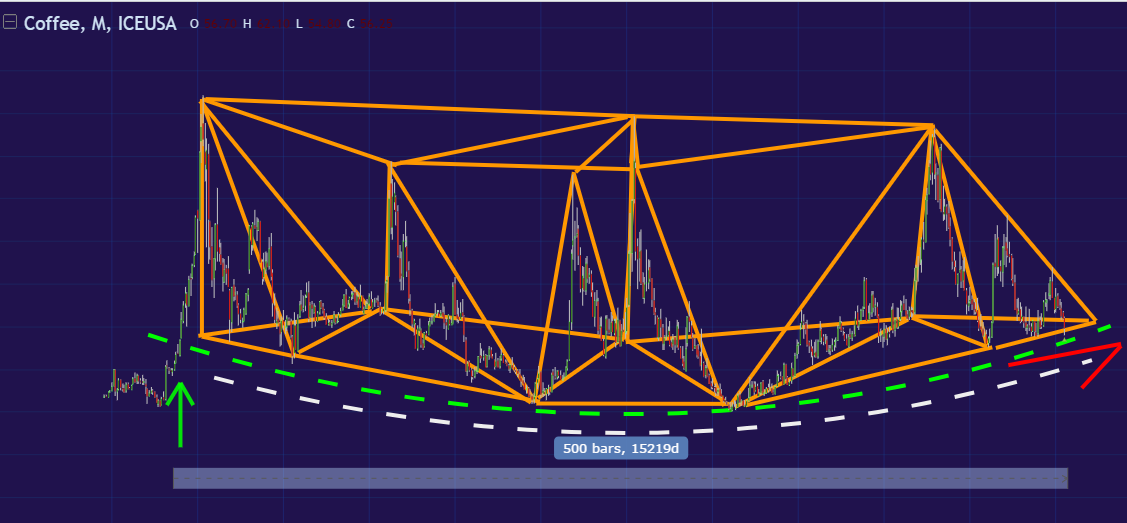Click the right-side peak of orange pattern
The width and height of the screenshot is (1127, 523).
pos(932,127)
